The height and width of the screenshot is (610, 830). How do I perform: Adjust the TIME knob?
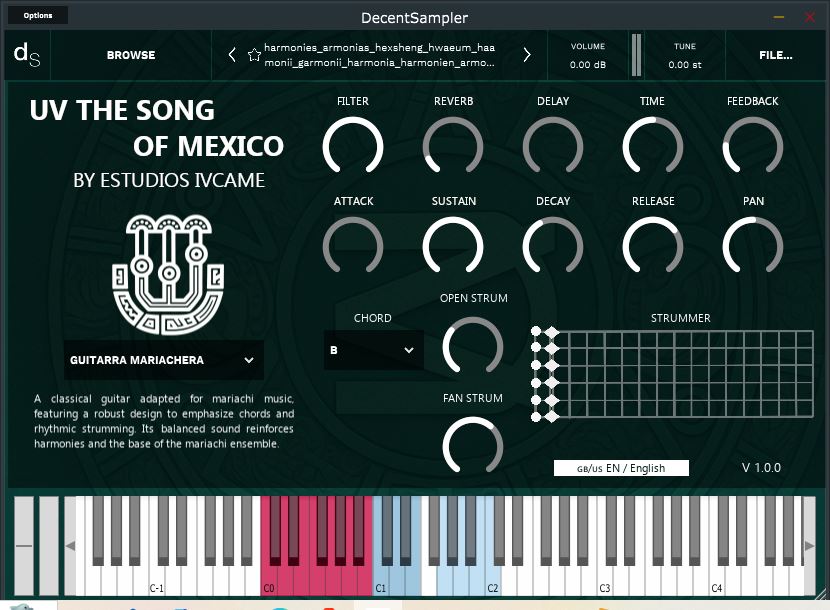(653, 146)
